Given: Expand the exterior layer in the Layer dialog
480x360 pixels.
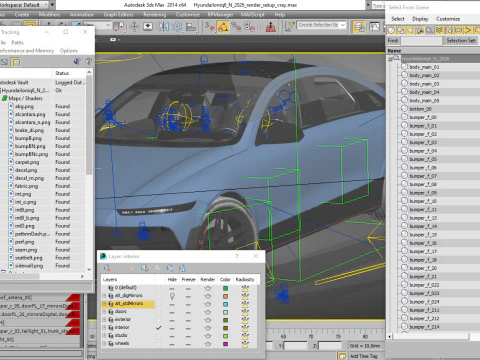Looking at the screenshot, I should 104,320.
